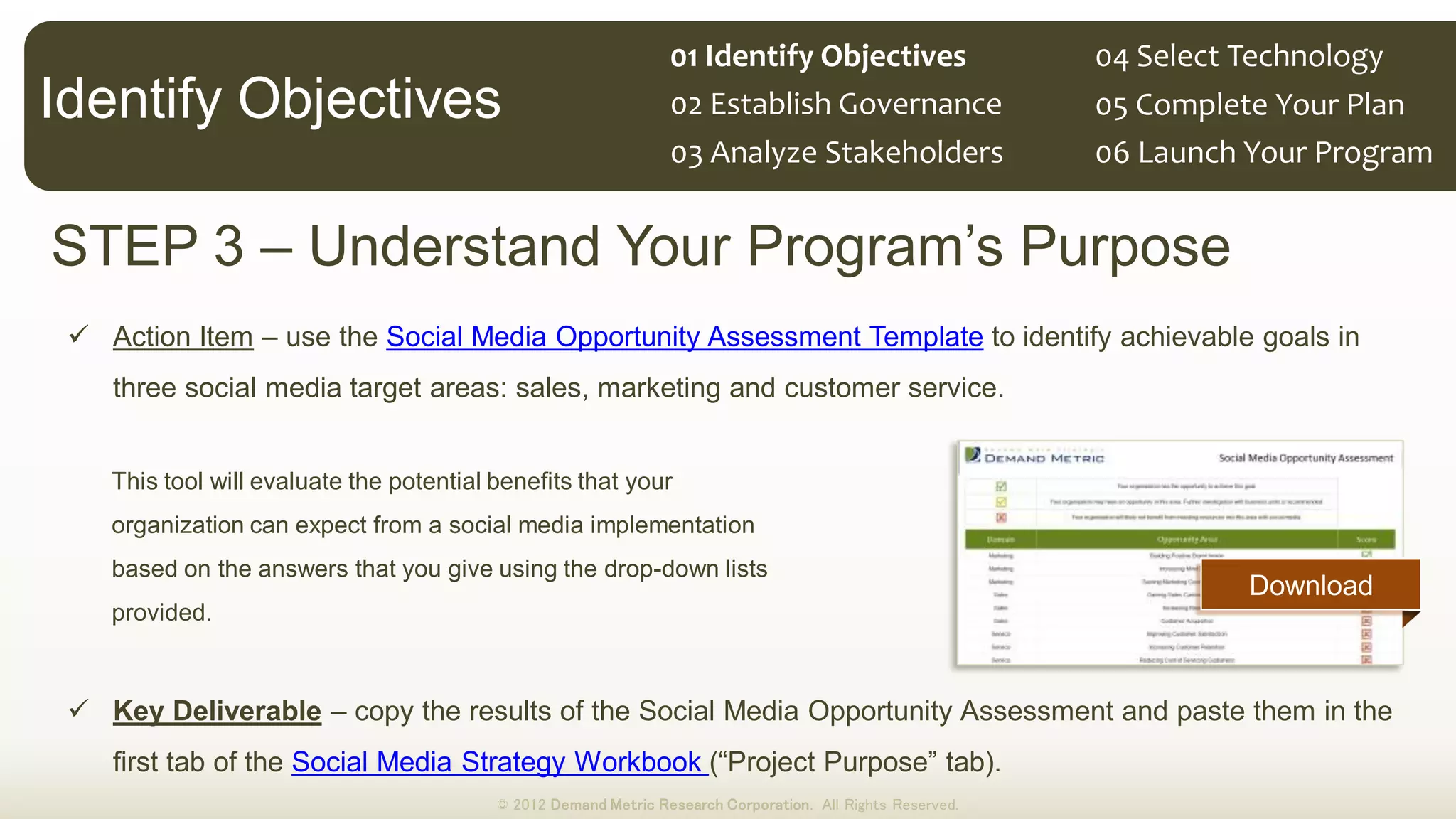Go to 04 Select Technology step
This screenshot has height=819, width=1456.
1238,56
